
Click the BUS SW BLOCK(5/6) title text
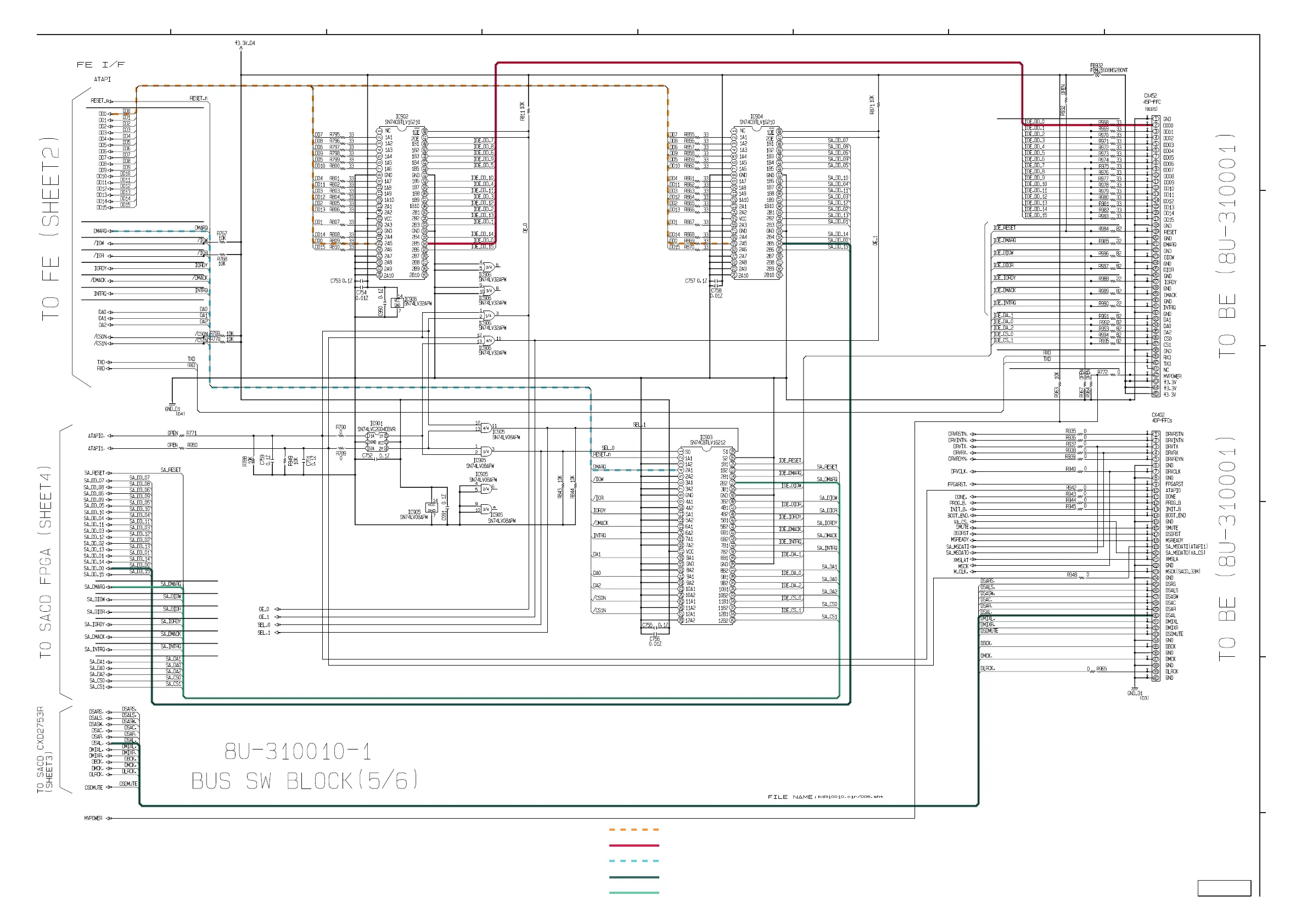(305, 781)
